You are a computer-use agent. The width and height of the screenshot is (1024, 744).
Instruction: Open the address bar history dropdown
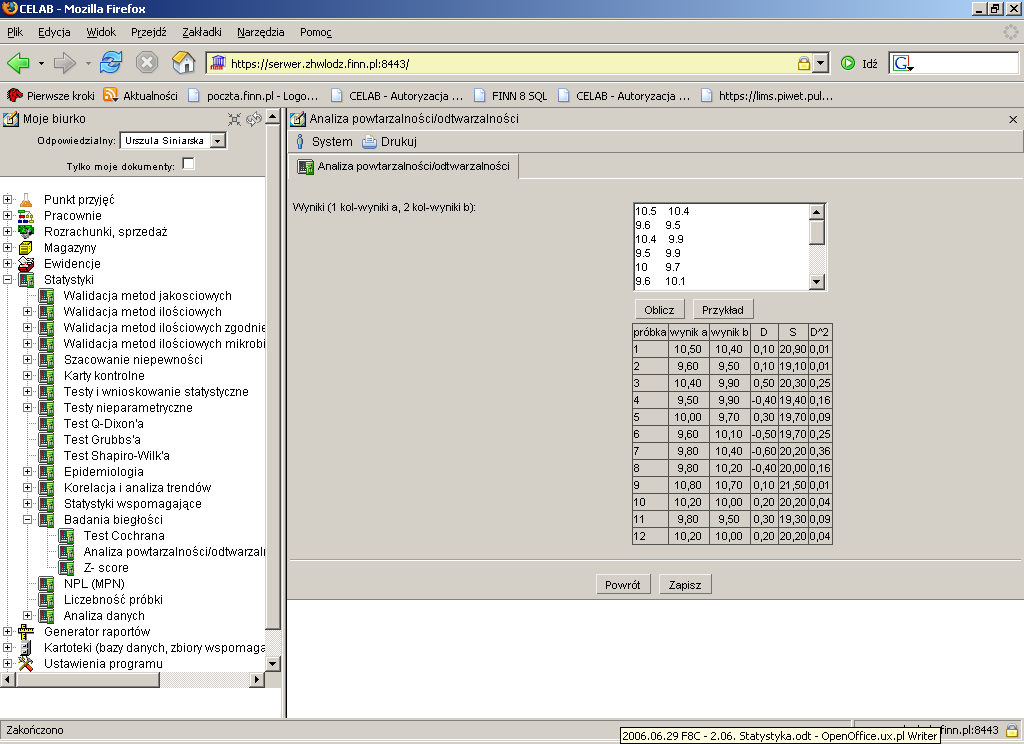tap(820, 63)
